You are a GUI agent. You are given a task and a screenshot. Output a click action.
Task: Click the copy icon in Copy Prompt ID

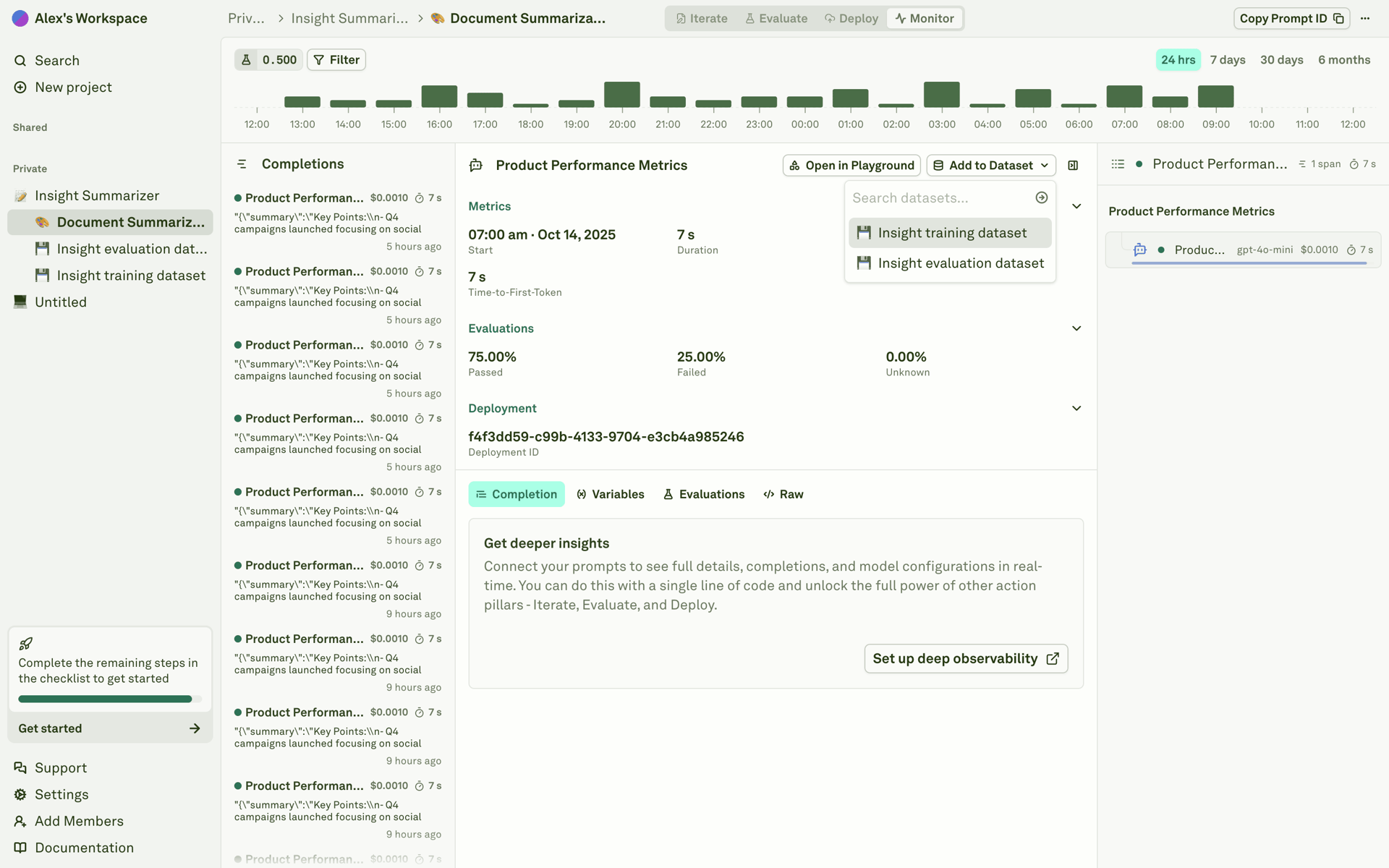[1338, 19]
